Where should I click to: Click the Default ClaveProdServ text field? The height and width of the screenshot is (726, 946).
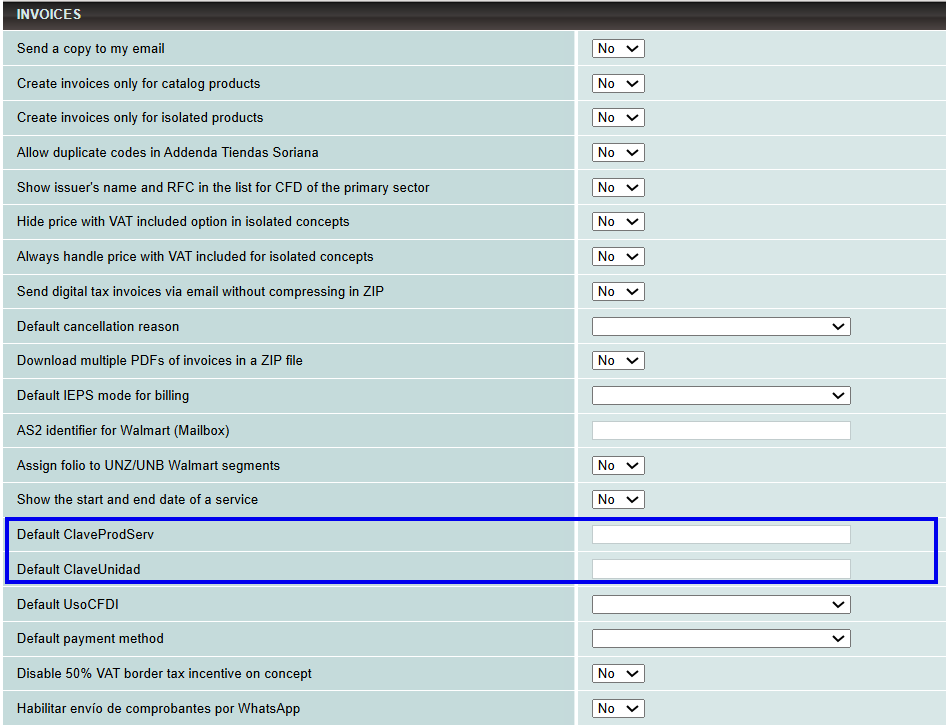pyautogui.click(x=721, y=535)
